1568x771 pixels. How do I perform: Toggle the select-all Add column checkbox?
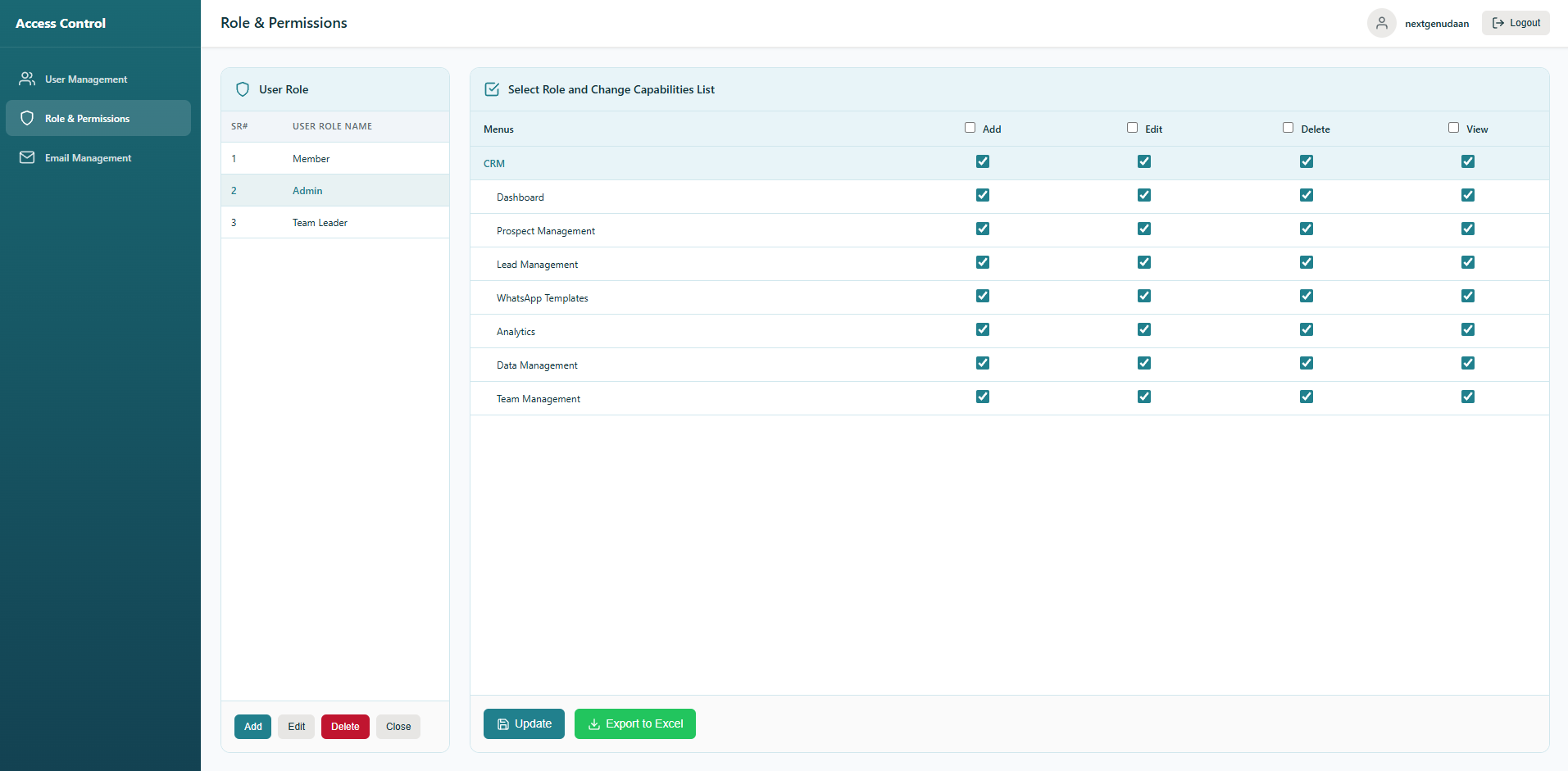(x=970, y=128)
